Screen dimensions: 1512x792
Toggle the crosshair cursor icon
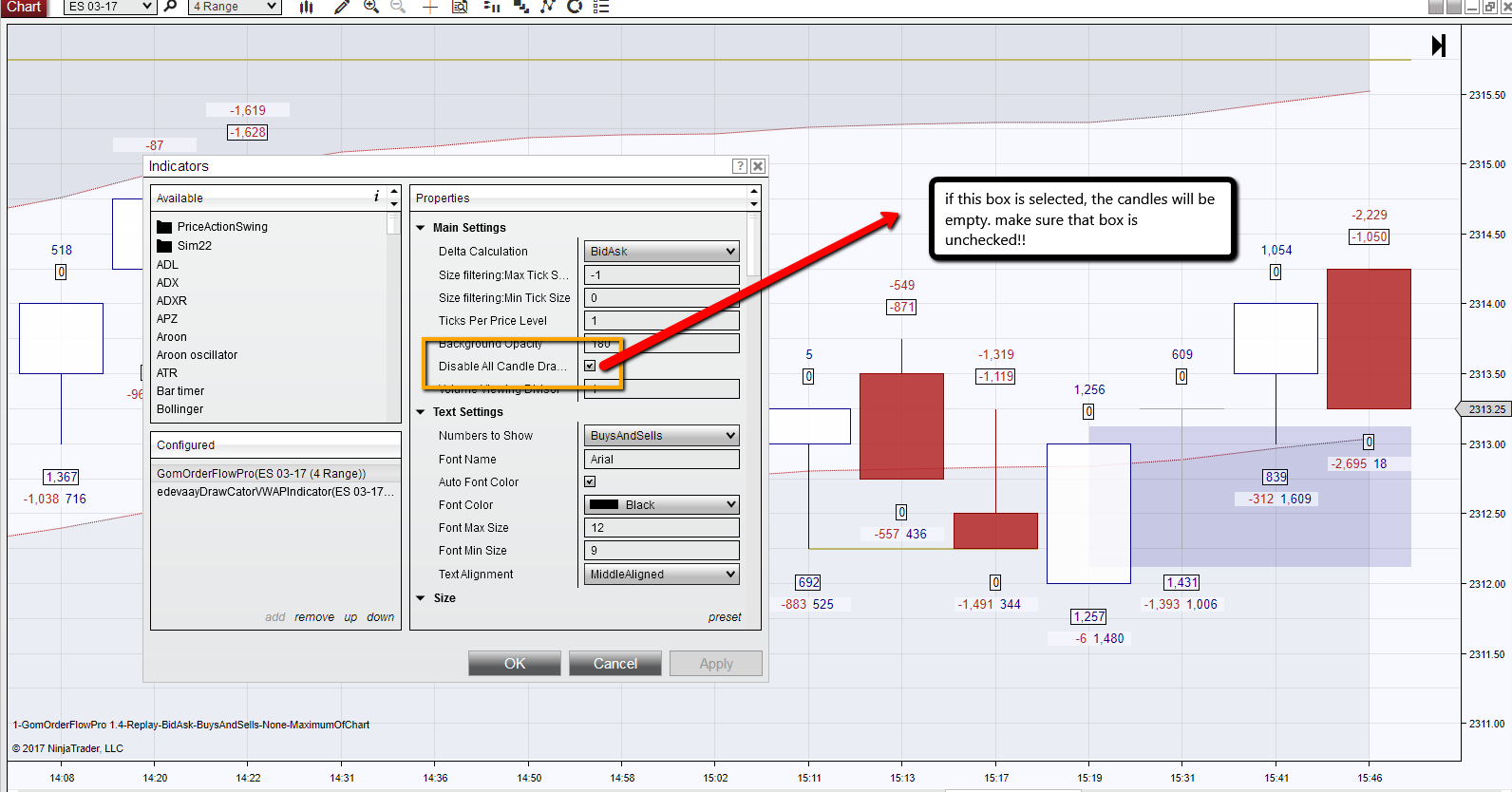[x=430, y=7]
